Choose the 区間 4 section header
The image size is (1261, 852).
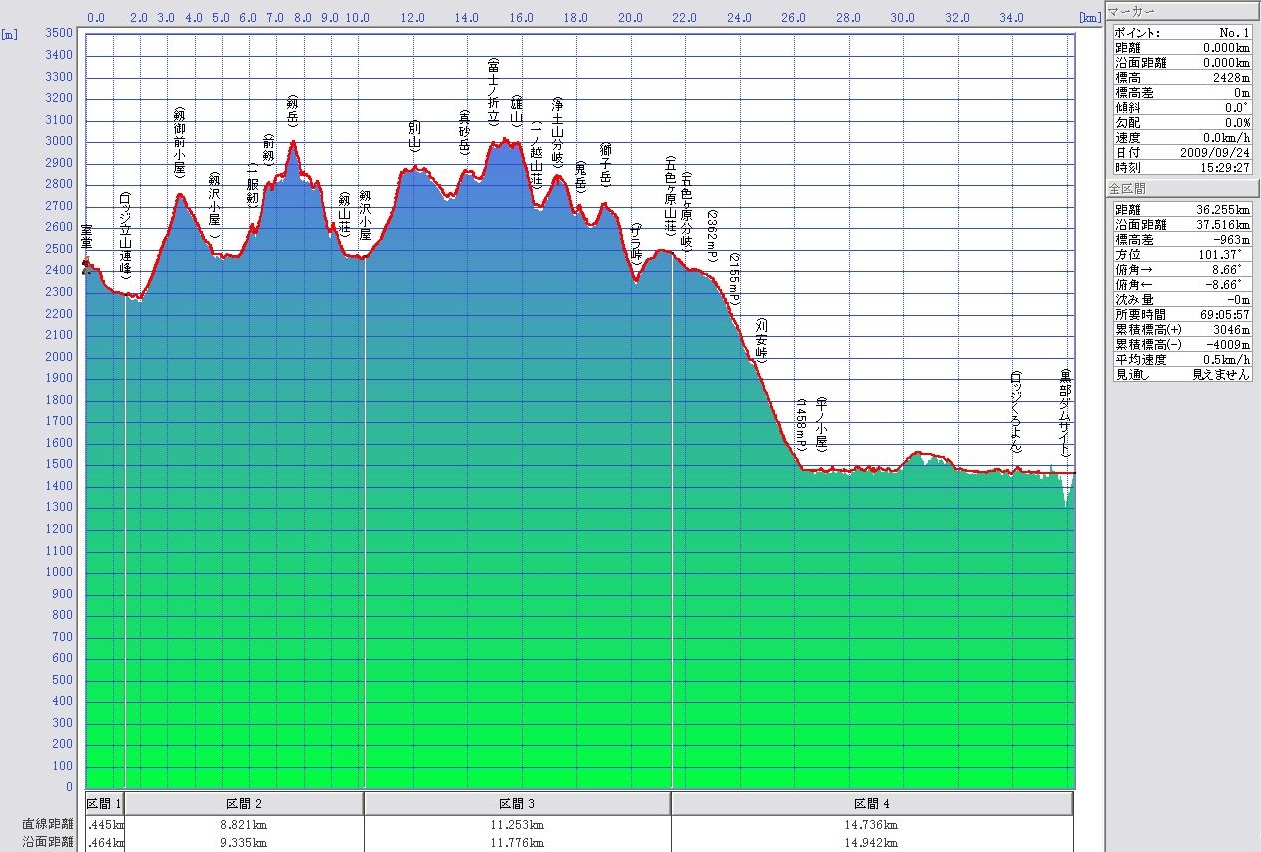[871, 803]
